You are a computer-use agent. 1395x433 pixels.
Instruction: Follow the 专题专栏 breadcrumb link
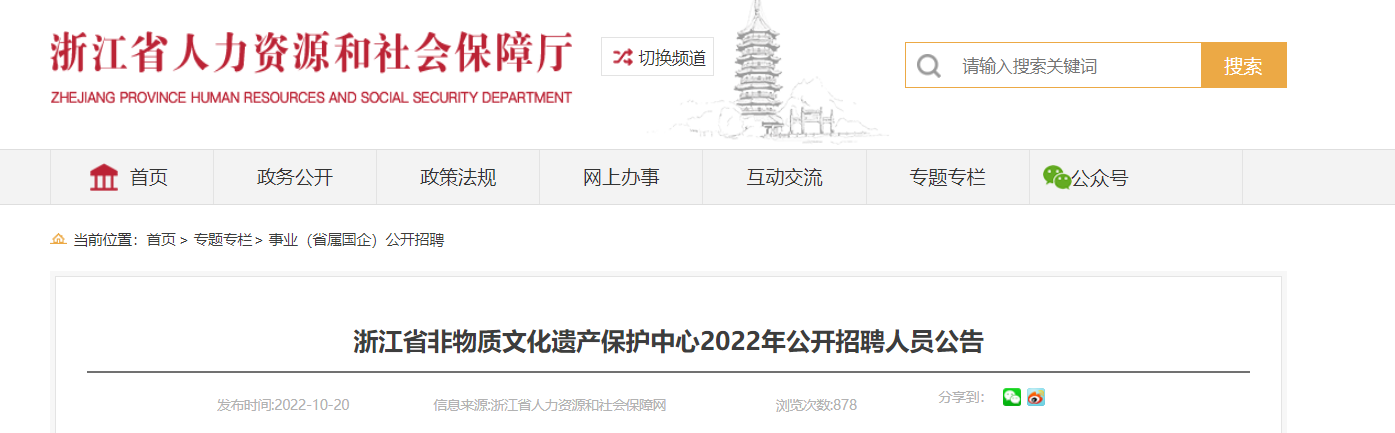pos(223,240)
